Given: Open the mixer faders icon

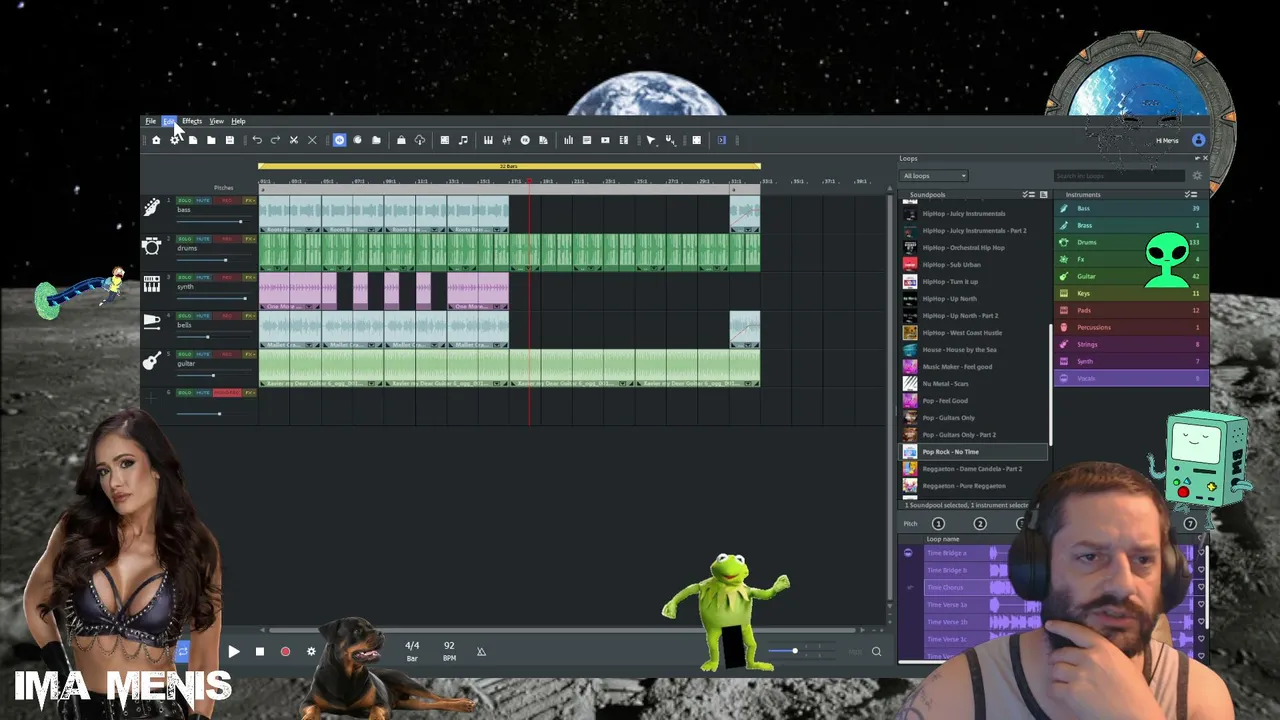Looking at the screenshot, I should click(x=507, y=140).
